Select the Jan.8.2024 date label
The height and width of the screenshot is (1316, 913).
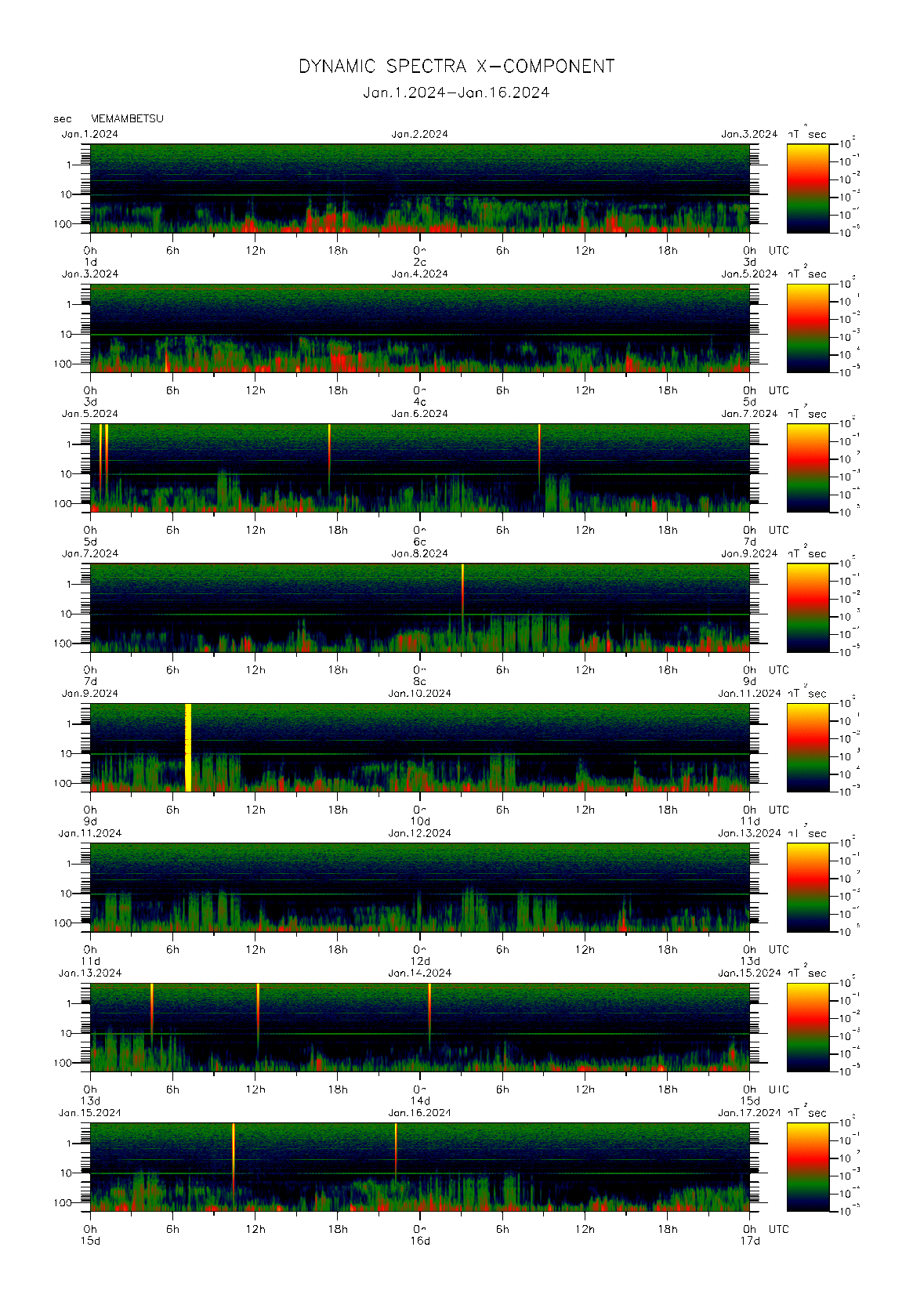coord(420,553)
